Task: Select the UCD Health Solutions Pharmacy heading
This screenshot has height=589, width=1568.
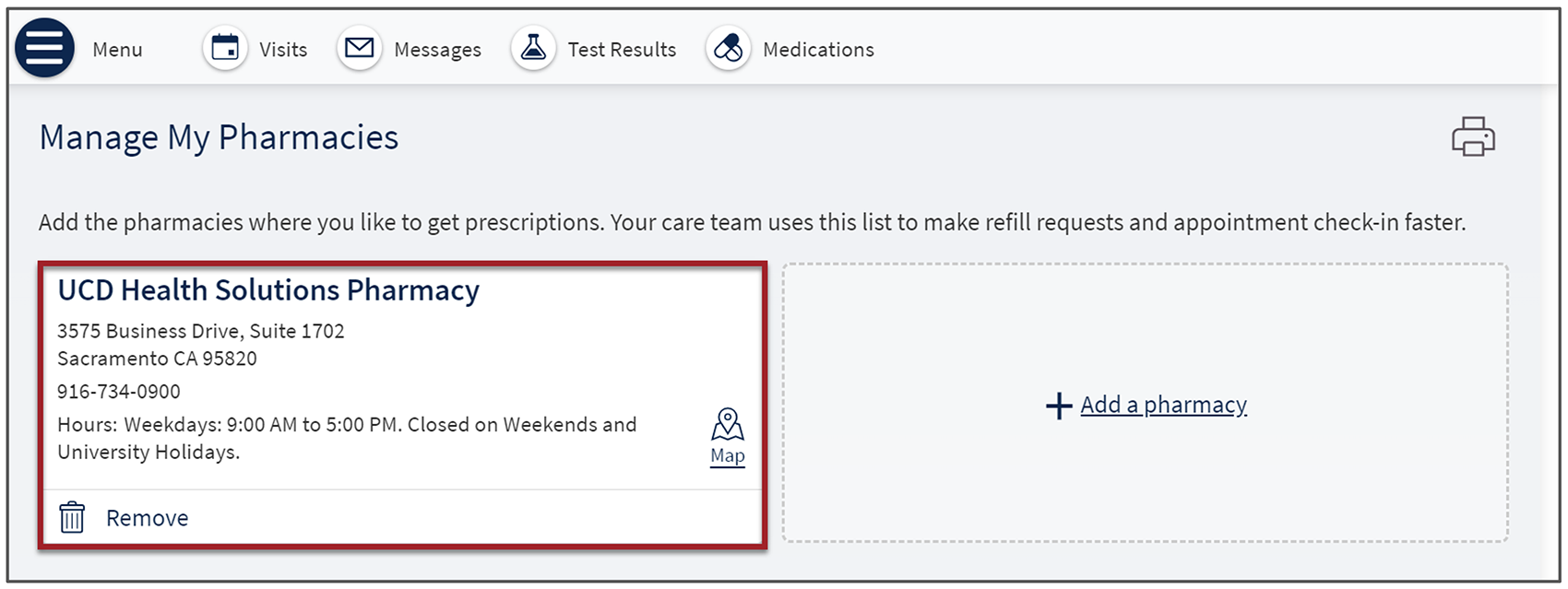Action: (268, 290)
